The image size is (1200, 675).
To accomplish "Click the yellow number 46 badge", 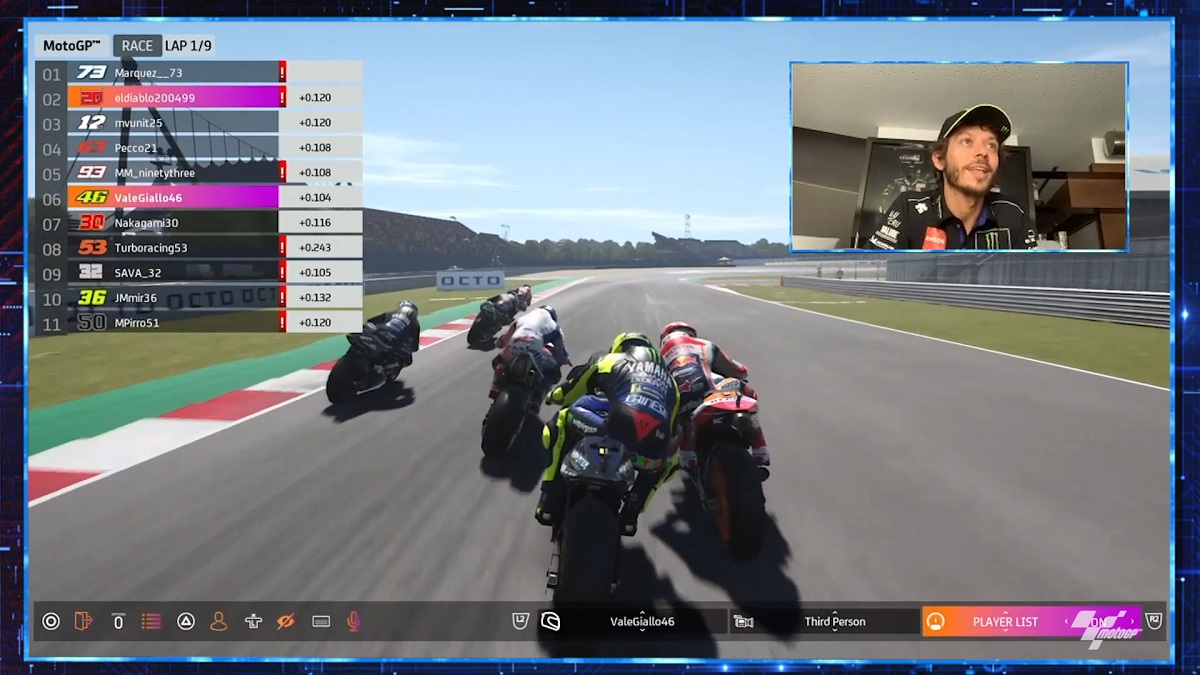I will coord(91,197).
